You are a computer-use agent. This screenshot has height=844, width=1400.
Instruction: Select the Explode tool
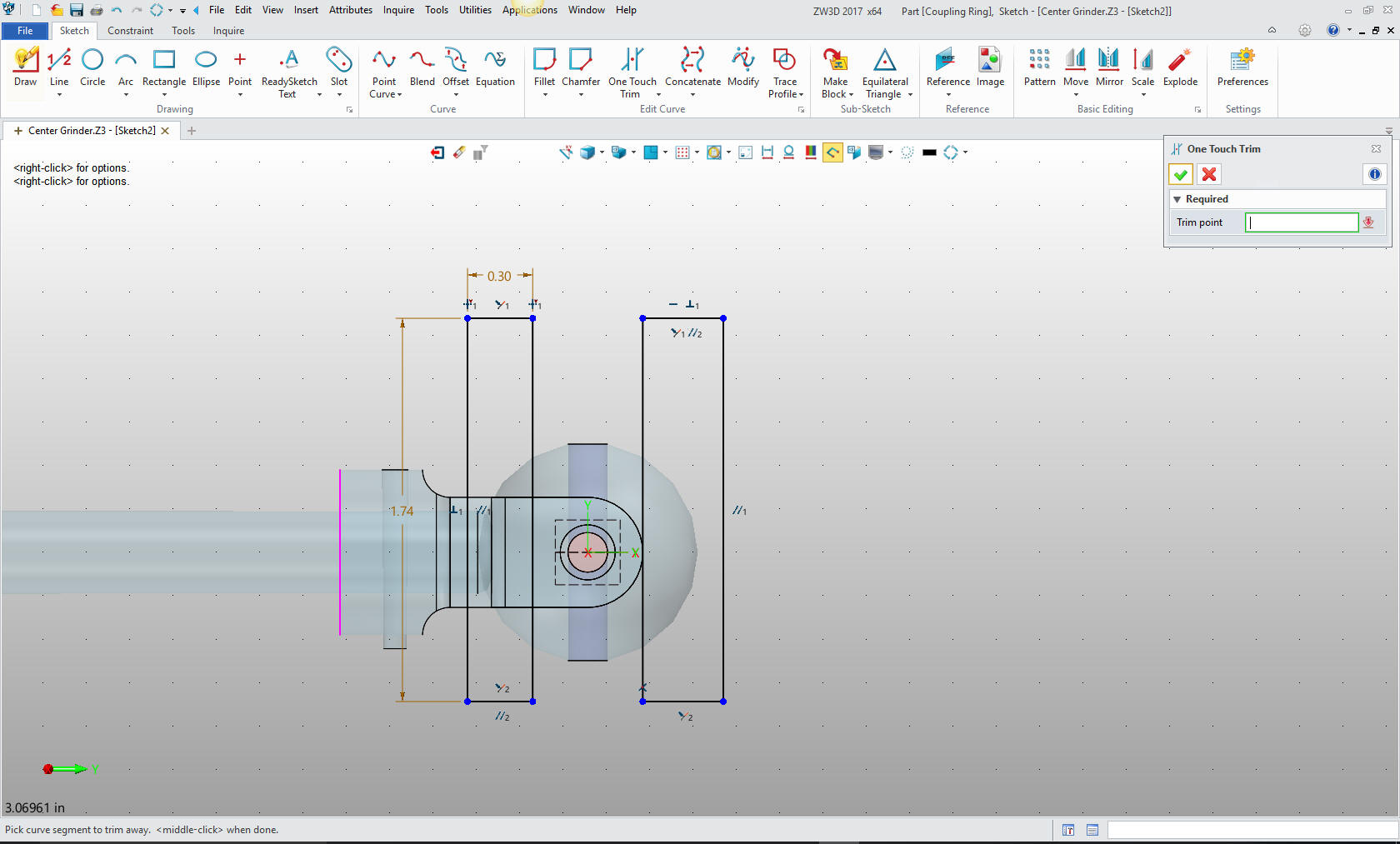(1180, 67)
